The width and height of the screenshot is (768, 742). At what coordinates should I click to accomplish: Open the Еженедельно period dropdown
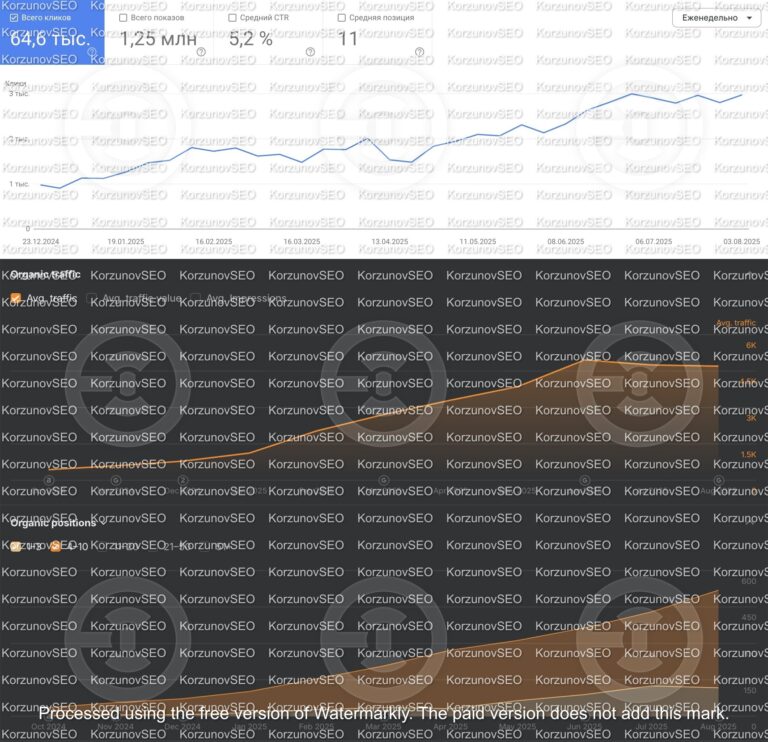click(717, 18)
